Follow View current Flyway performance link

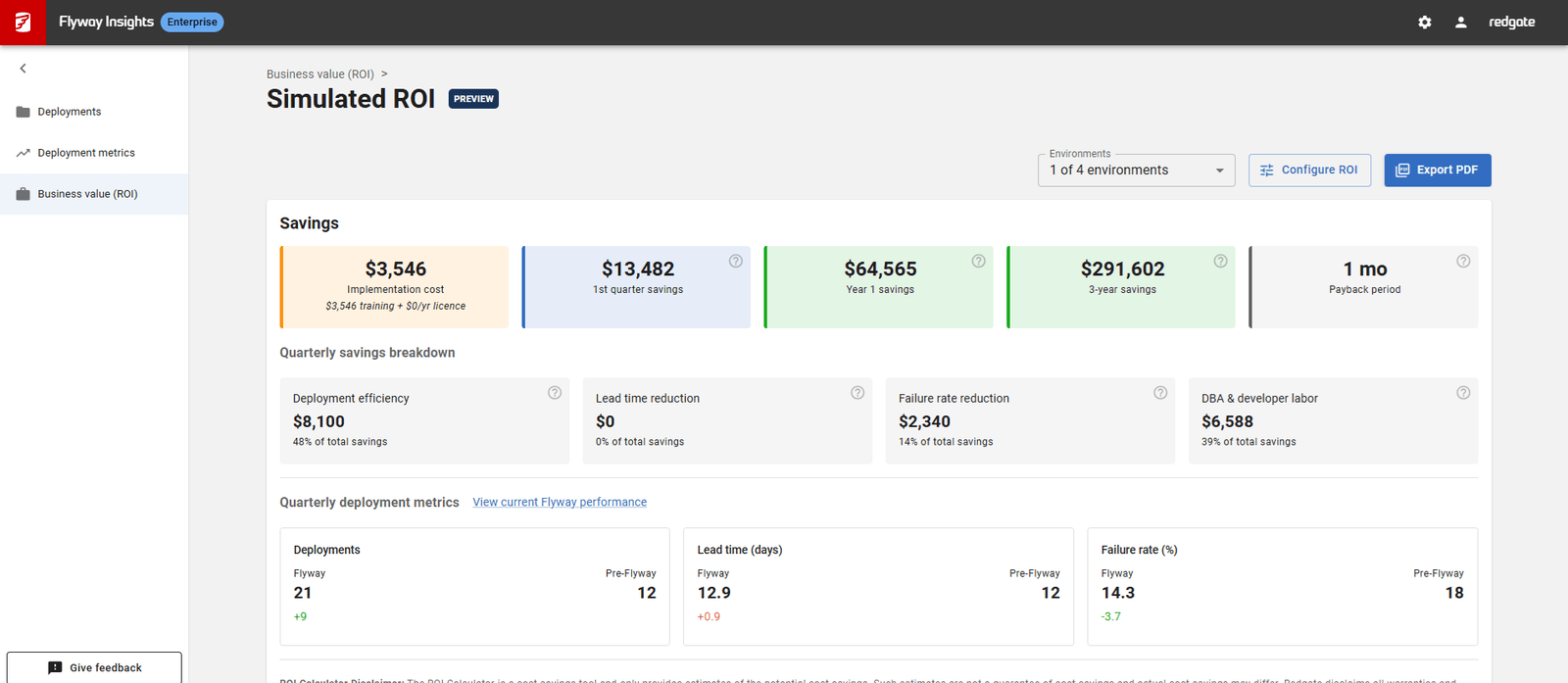[x=560, y=502]
